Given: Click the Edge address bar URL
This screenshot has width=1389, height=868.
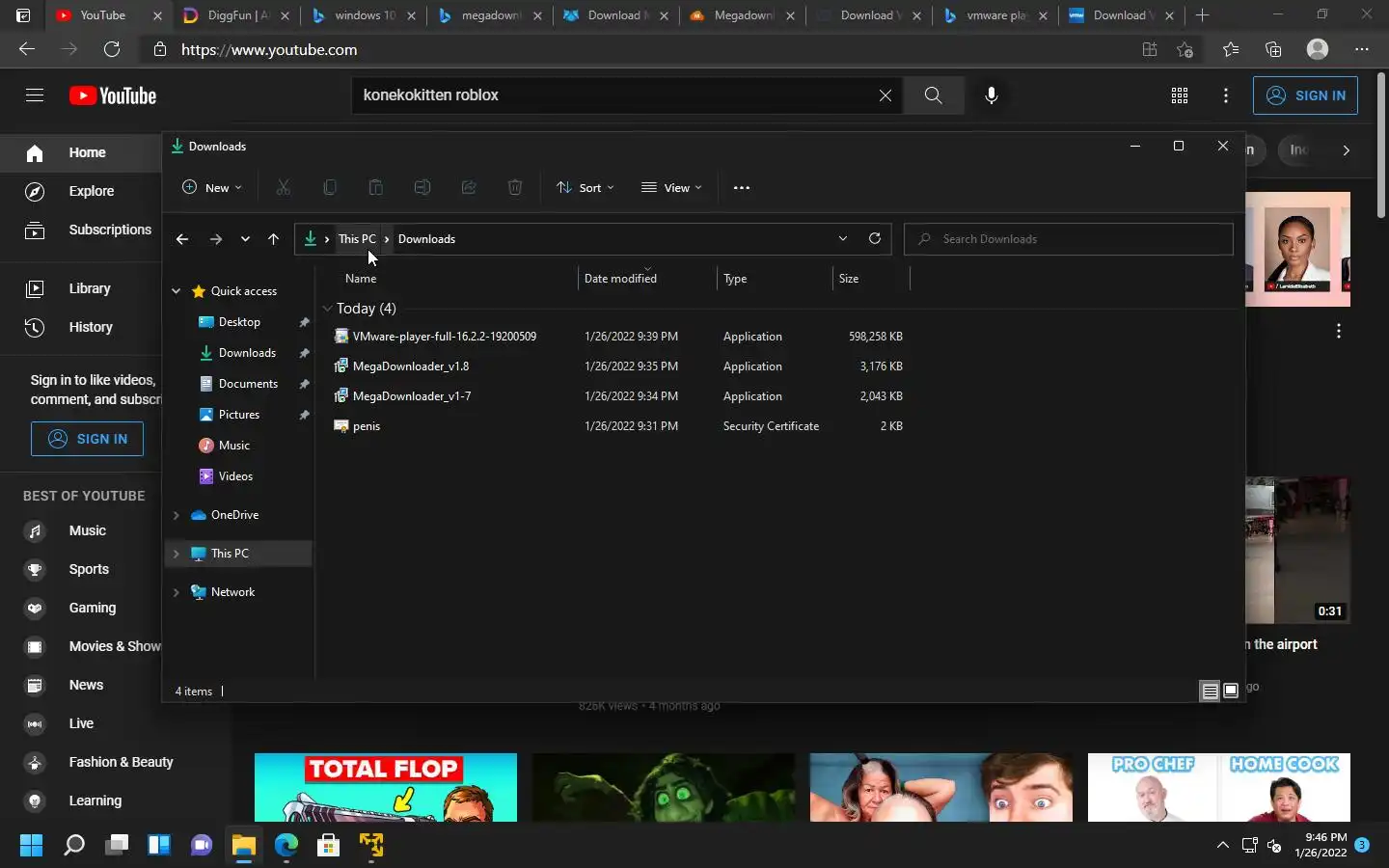Looking at the screenshot, I should 269,49.
